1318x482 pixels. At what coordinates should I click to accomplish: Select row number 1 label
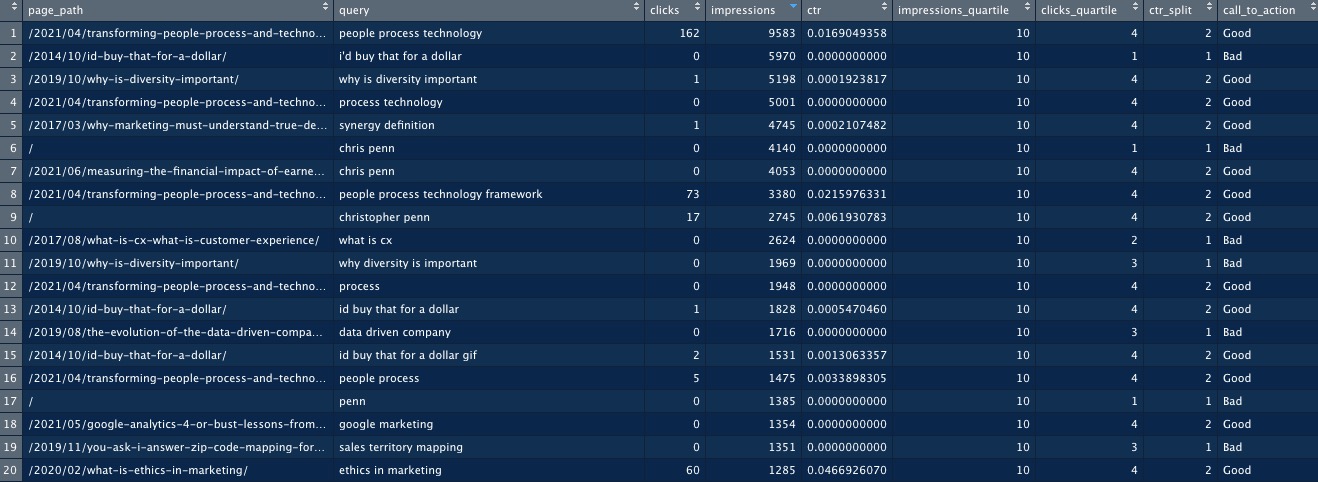(12, 33)
